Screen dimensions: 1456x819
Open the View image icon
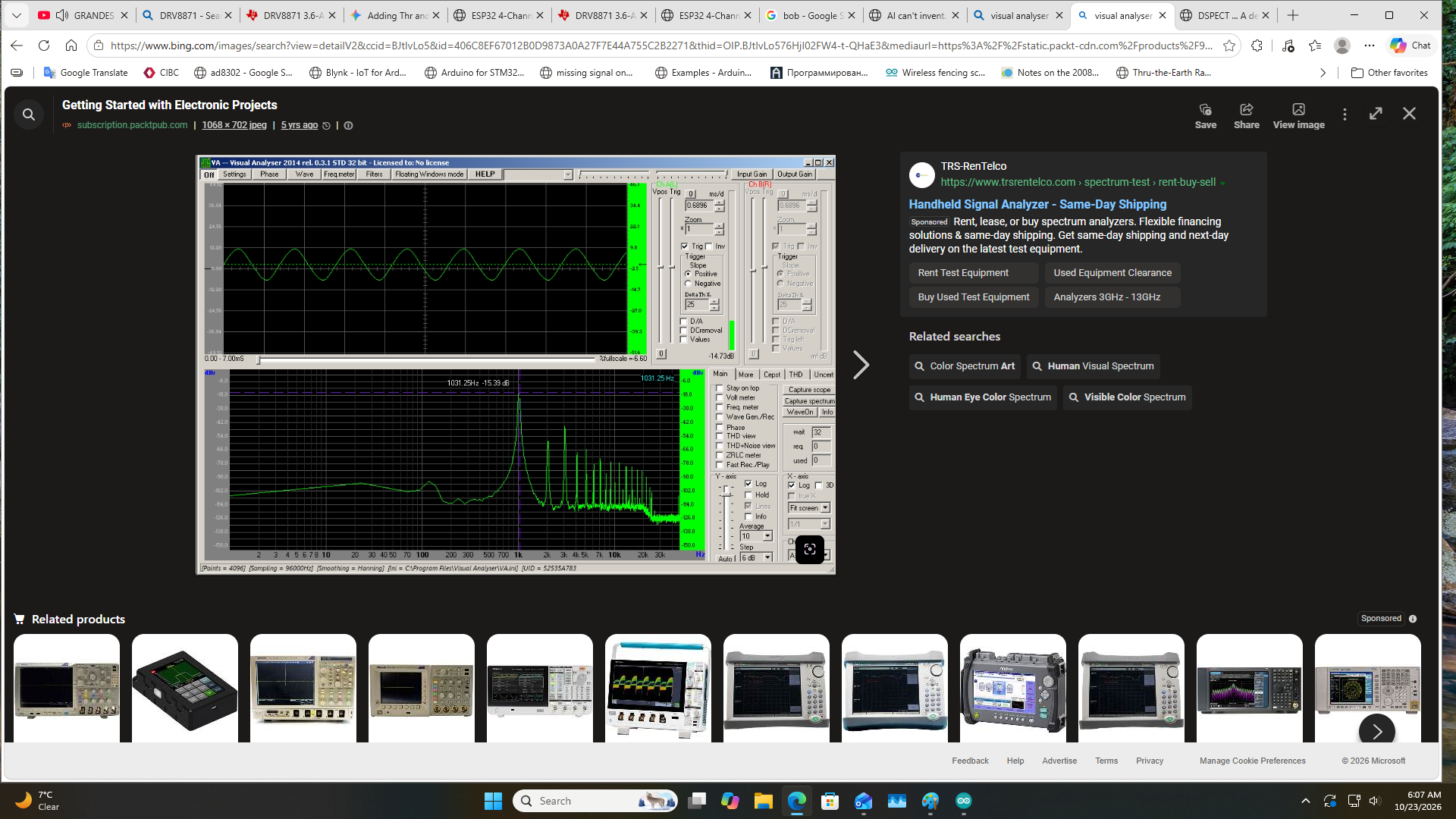pyautogui.click(x=1298, y=116)
